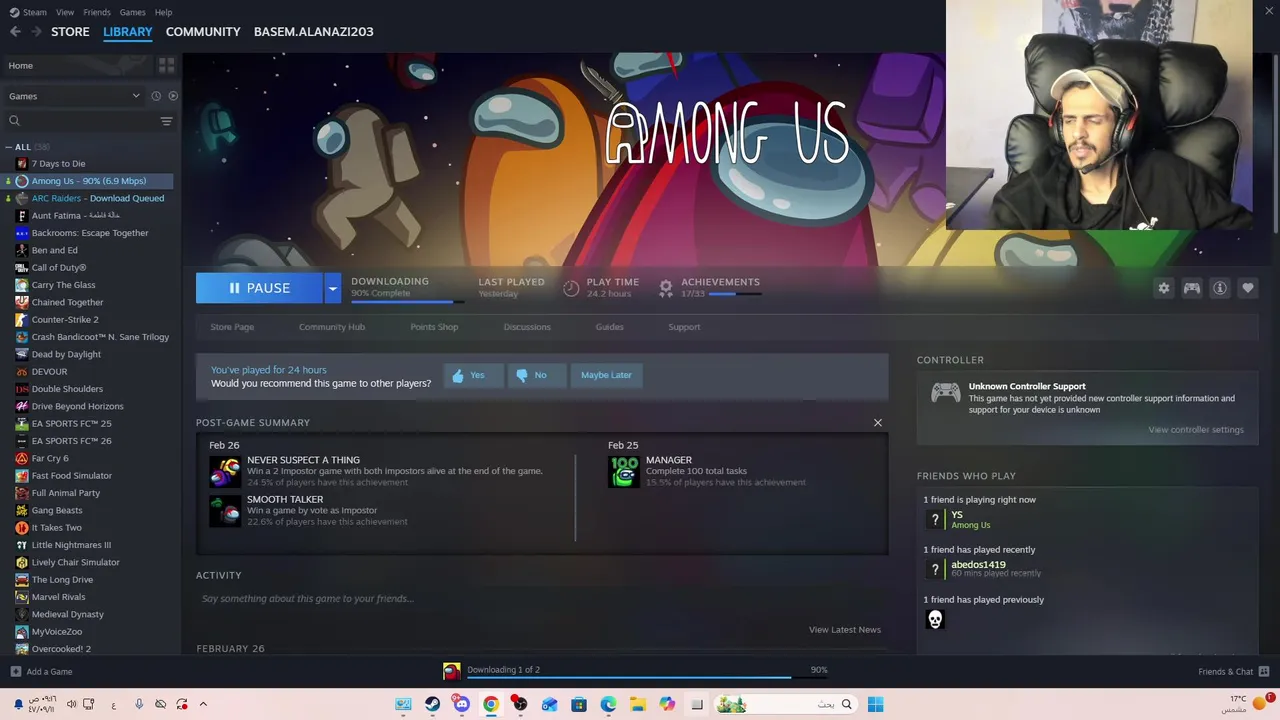This screenshot has width=1280, height=720.
Task: Open the Discussions link
Action: pyautogui.click(x=527, y=327)
